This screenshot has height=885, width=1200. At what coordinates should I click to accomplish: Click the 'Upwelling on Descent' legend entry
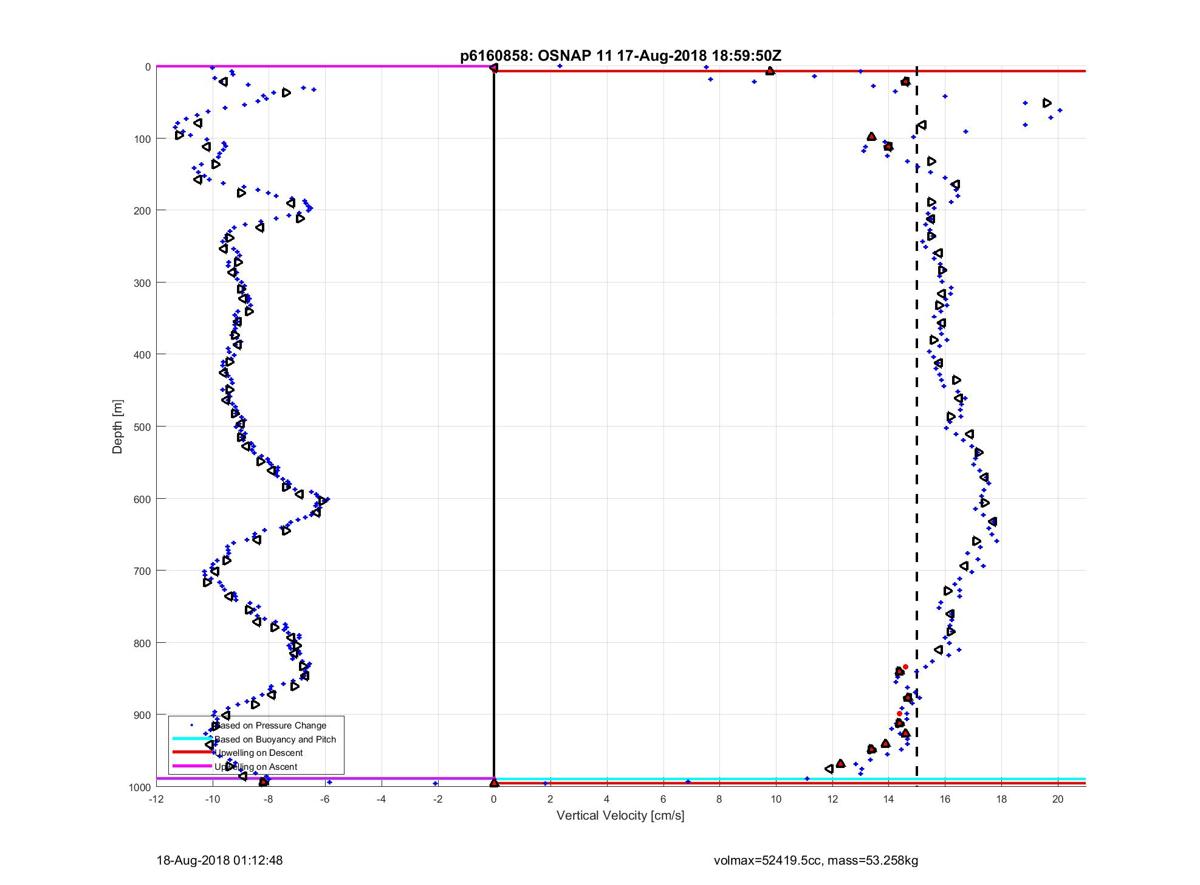[x=258, y=752]
